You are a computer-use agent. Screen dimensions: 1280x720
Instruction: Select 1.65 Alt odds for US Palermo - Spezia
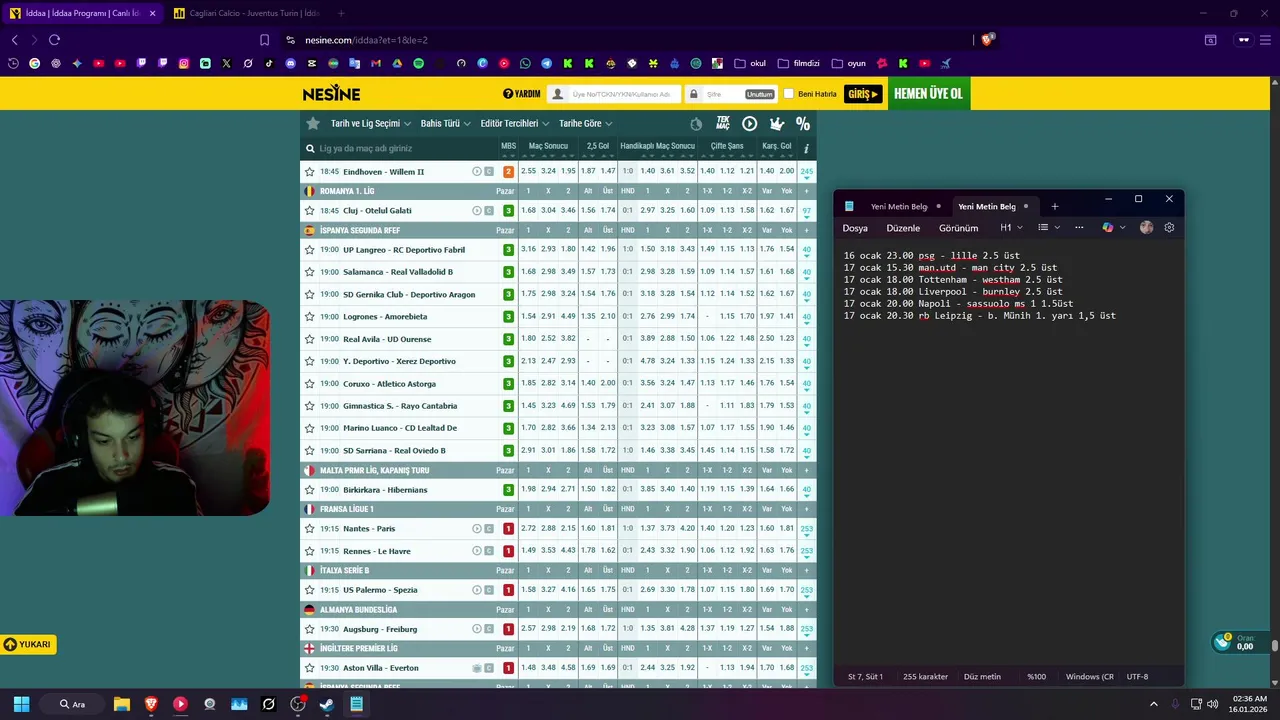[589, 590]
